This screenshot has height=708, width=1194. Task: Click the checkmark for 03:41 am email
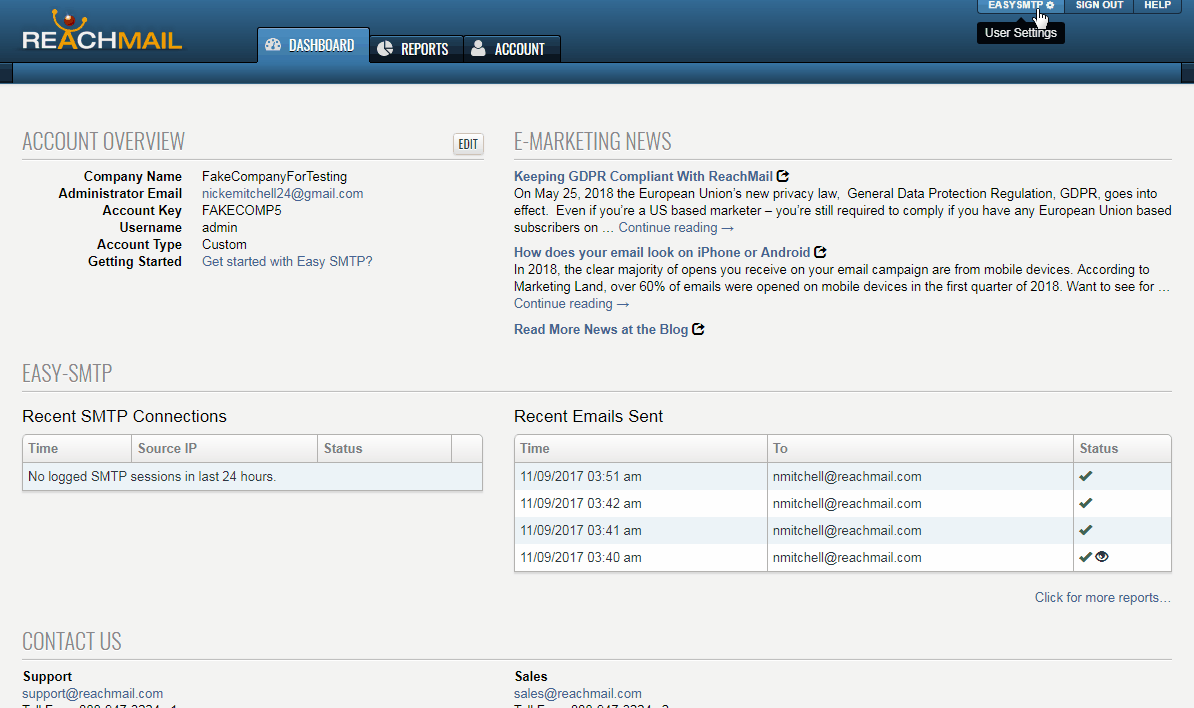[1085, 530]
